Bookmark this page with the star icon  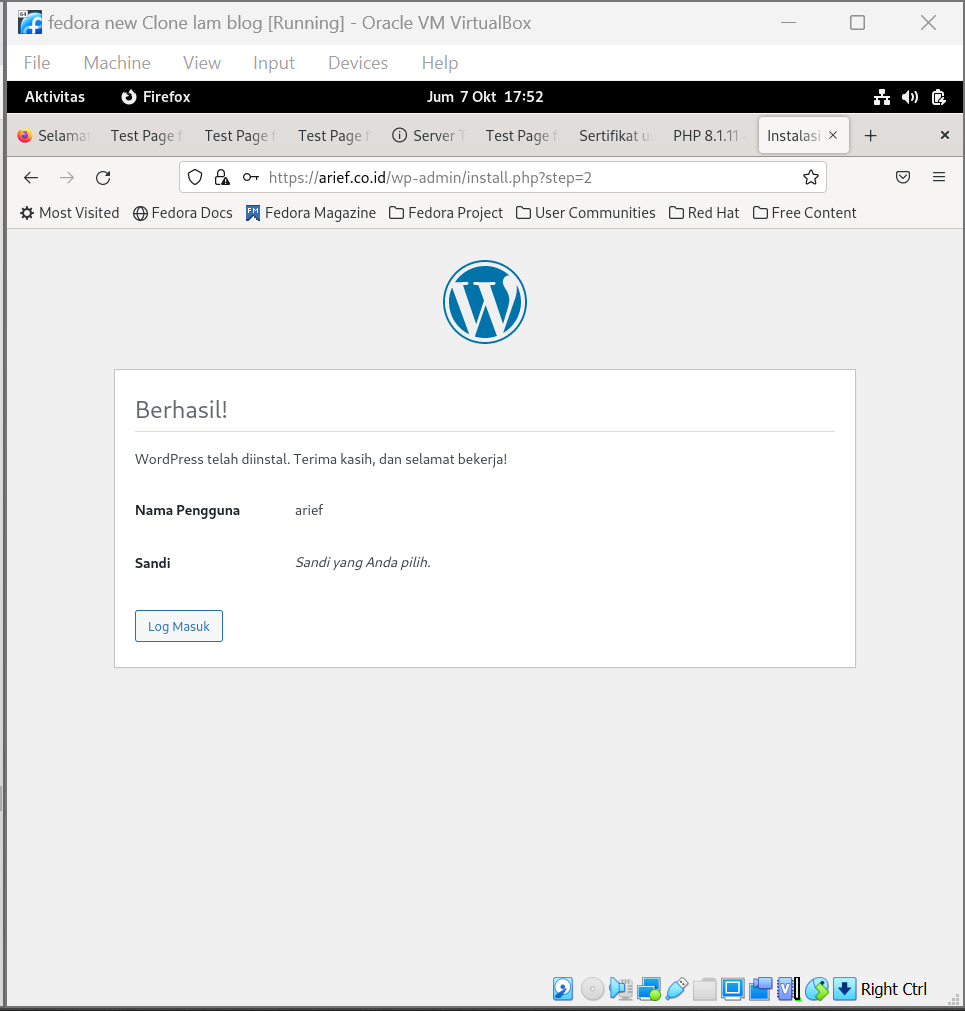811,177
